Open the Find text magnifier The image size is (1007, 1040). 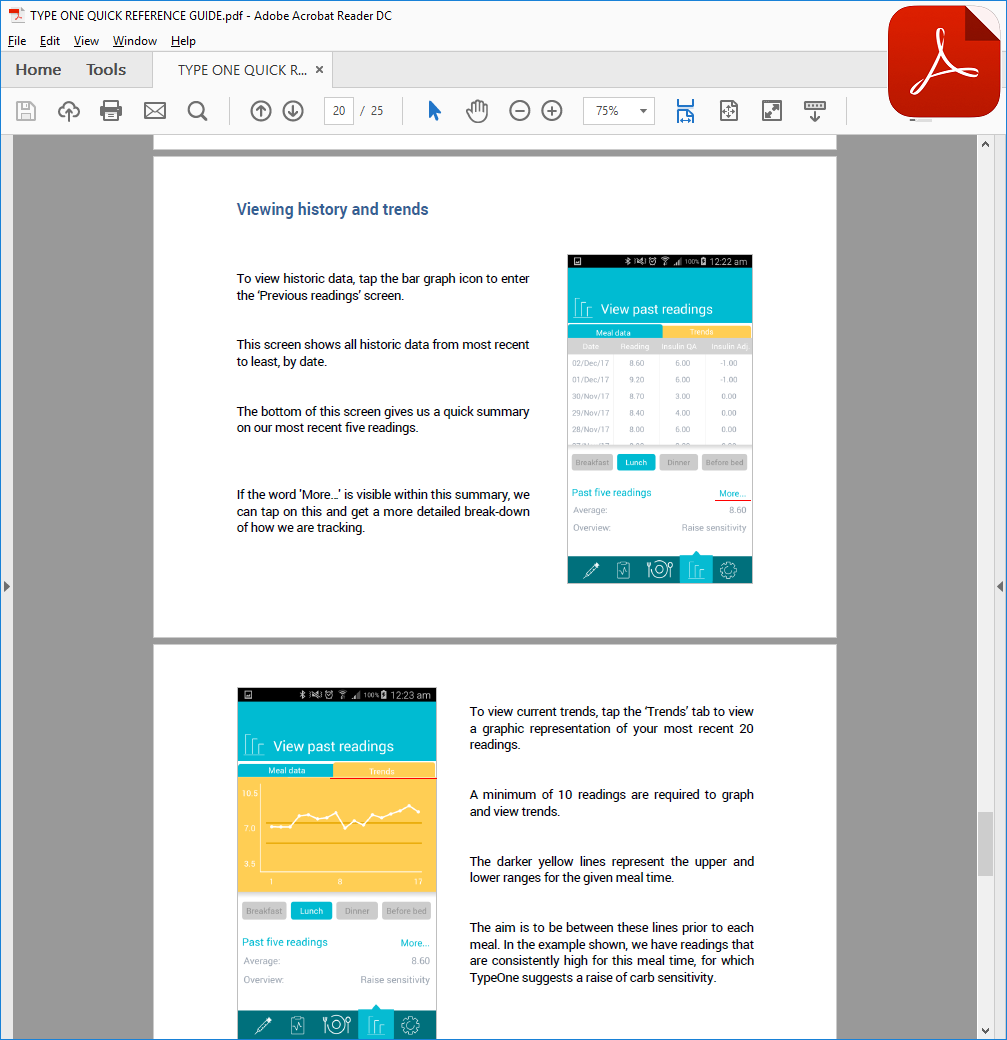point(197,111)
